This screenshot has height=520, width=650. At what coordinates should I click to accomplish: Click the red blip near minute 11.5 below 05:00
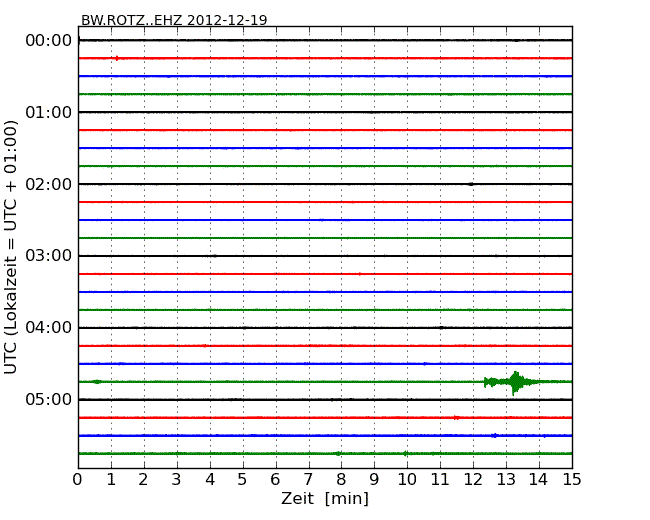tap(456, 418)
